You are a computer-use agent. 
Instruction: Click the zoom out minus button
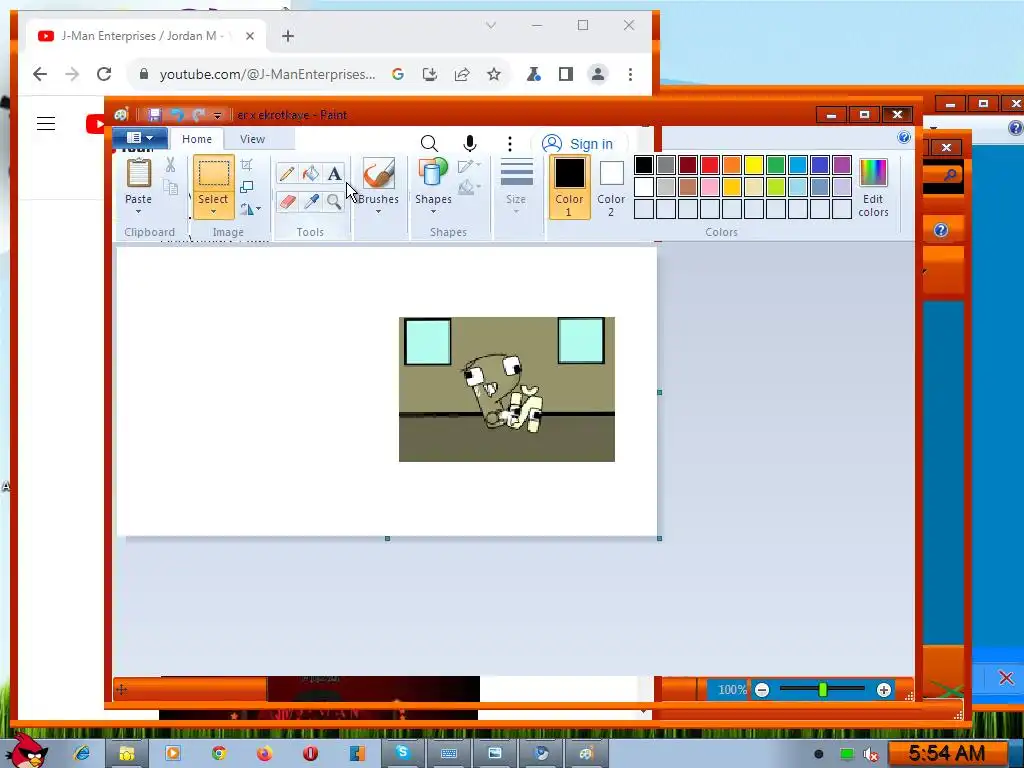762,690
